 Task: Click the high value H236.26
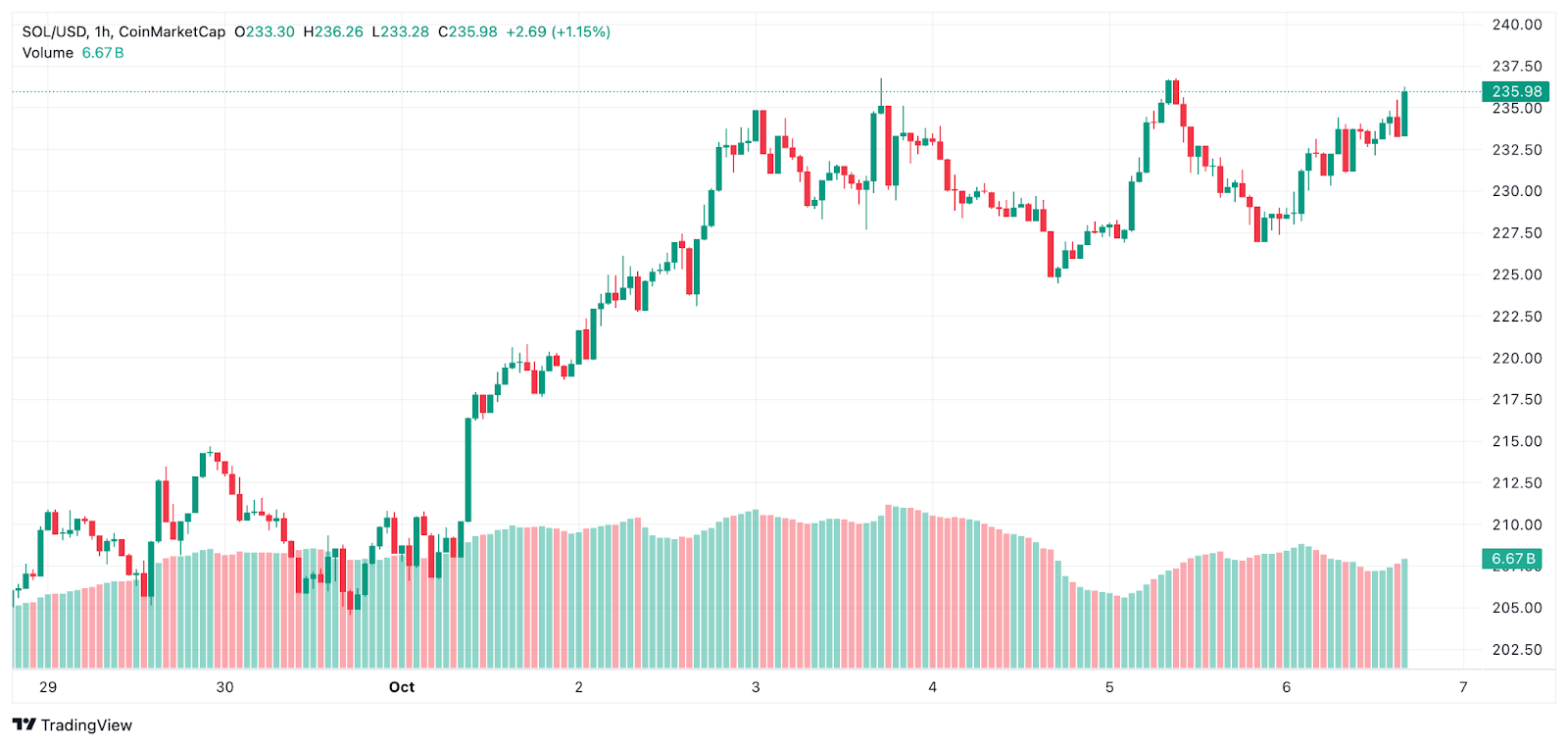[333, 31]
